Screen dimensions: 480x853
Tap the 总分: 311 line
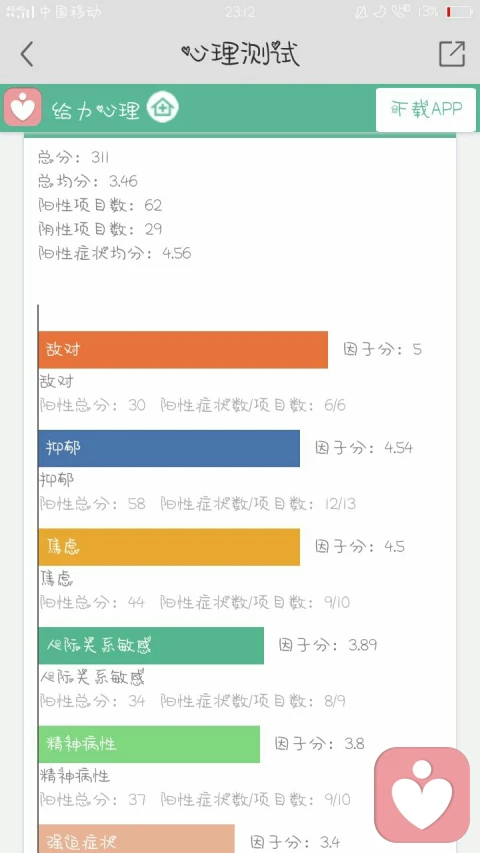click(73, 158)
